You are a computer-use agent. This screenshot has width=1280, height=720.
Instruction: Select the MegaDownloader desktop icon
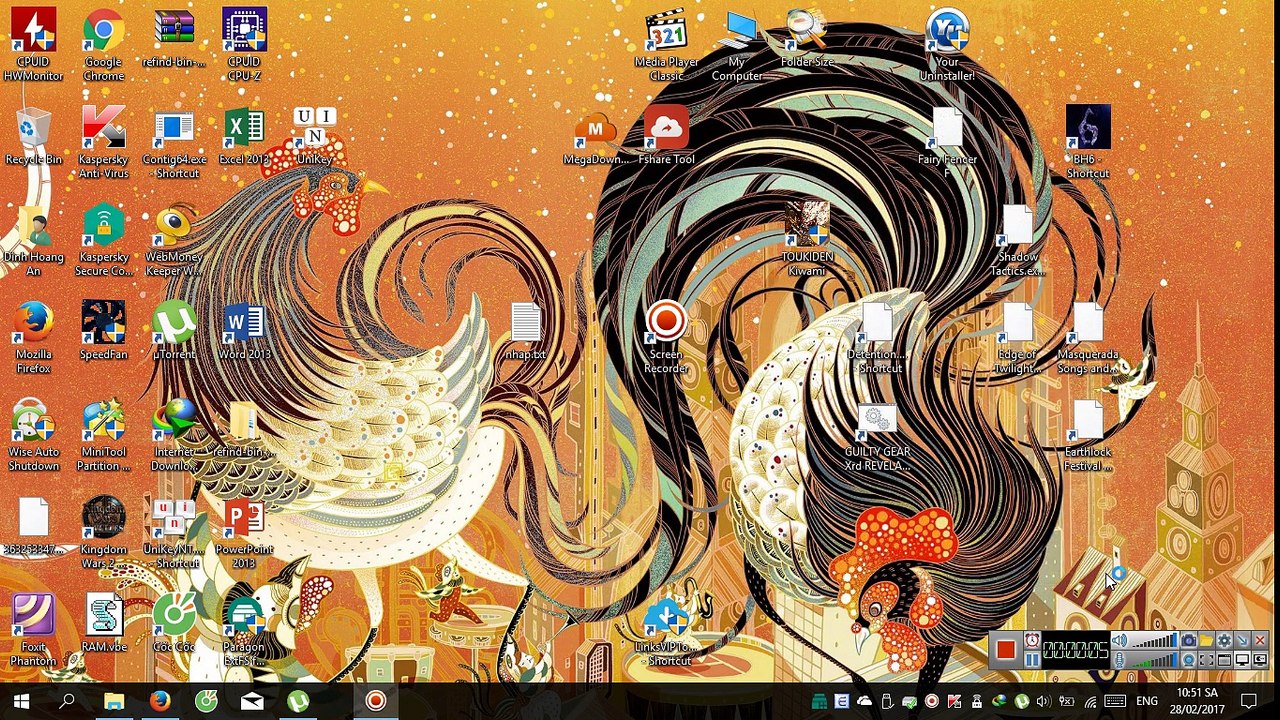[x=596, y=137]
